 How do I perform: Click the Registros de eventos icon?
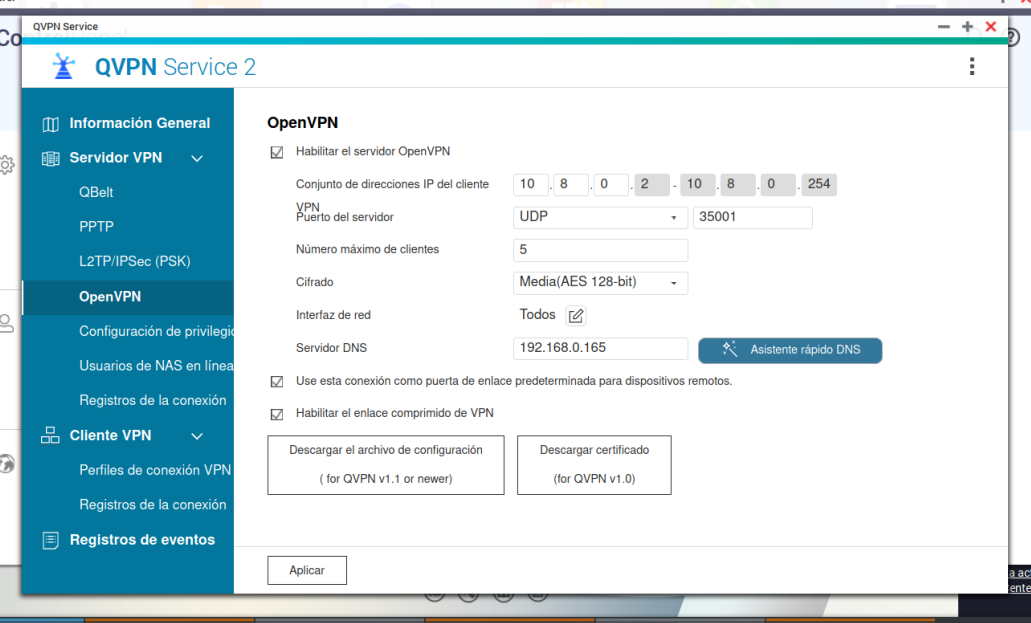[51, 540]
